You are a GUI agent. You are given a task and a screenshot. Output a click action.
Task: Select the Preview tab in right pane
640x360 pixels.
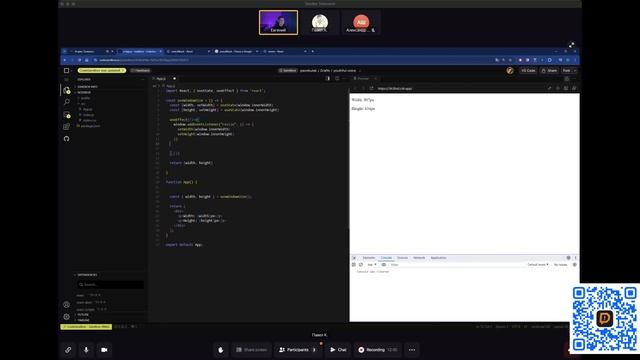point(363,78)
